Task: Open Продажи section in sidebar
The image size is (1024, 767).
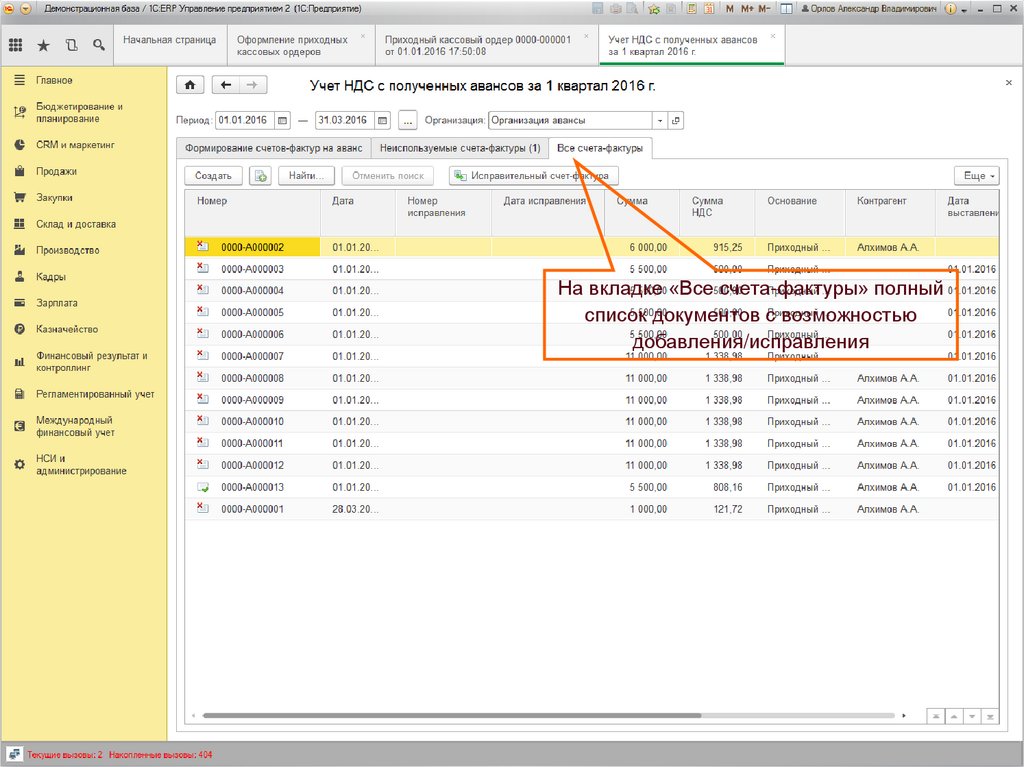Action: [56, 171]
